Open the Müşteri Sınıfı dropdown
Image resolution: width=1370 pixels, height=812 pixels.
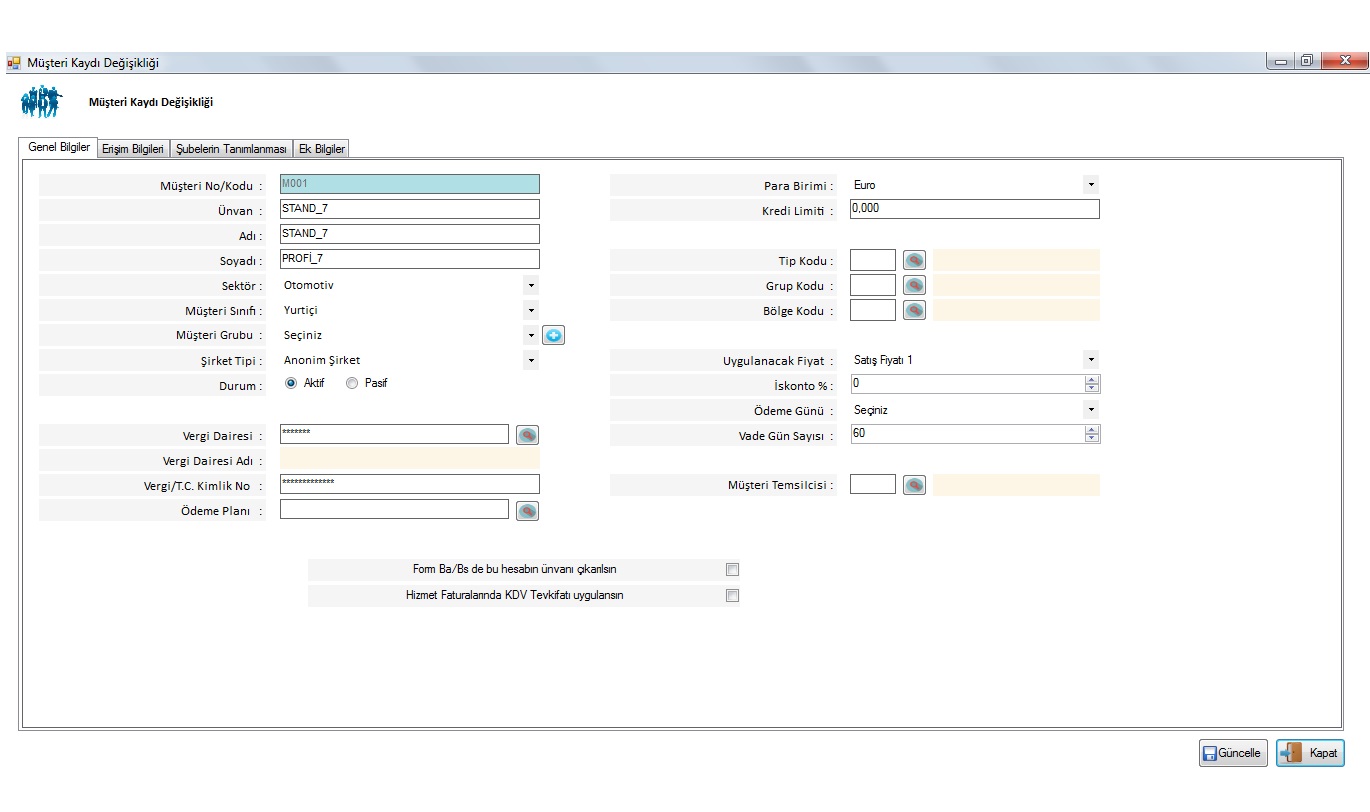coord(531,311)
